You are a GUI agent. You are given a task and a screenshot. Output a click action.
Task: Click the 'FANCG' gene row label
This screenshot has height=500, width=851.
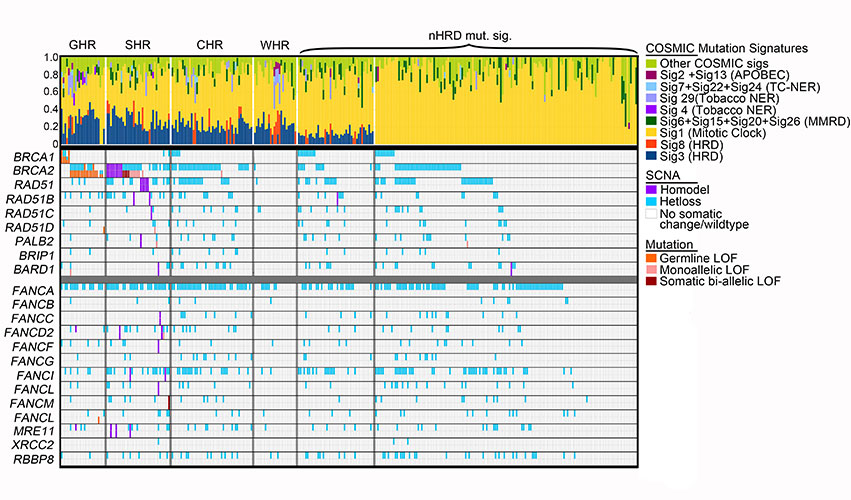point(33,361)
